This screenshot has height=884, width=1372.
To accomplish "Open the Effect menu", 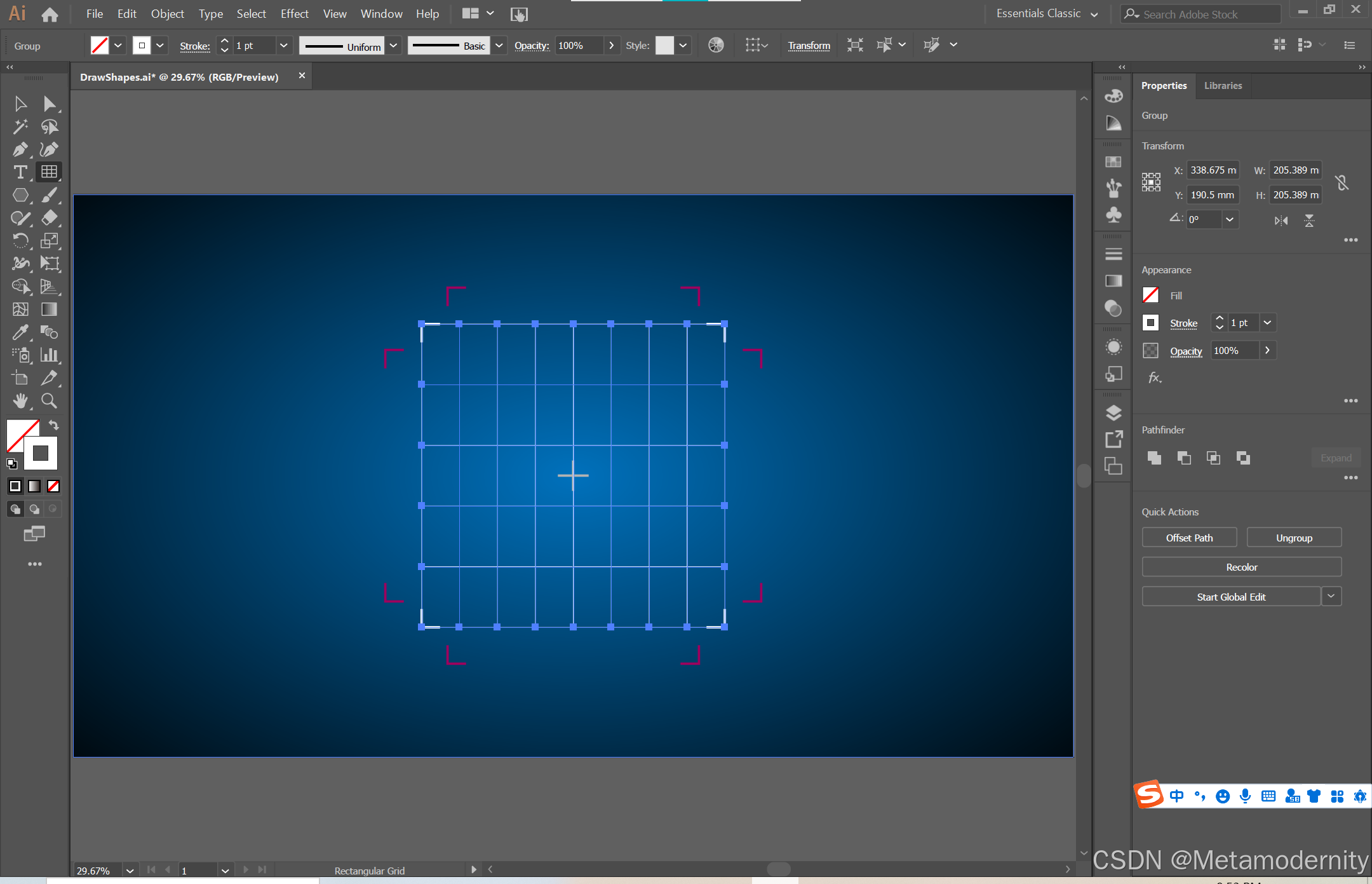I will (294, 13).
